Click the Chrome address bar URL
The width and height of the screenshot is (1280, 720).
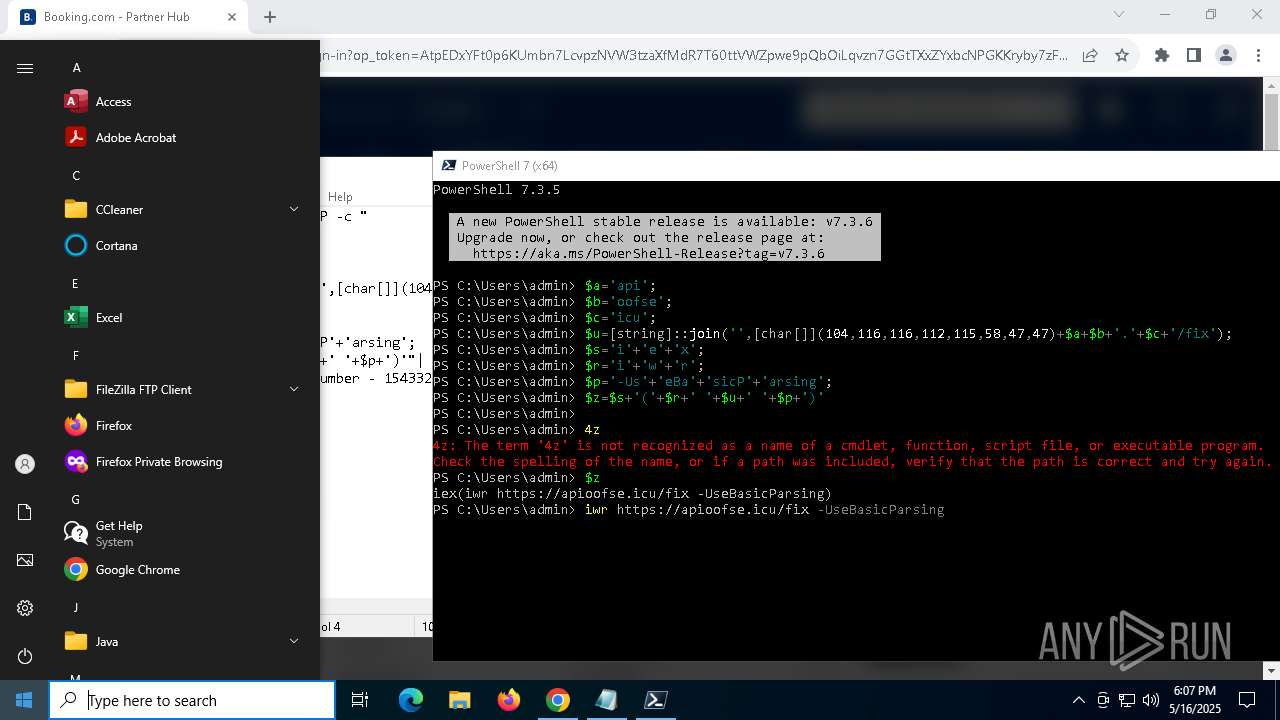coord(694,56)
